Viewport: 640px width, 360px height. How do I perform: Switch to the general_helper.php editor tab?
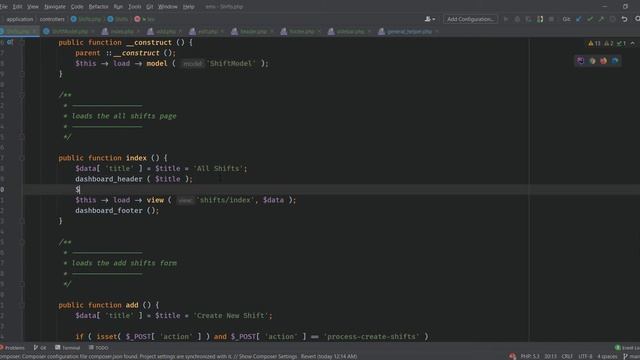point(409,31)
